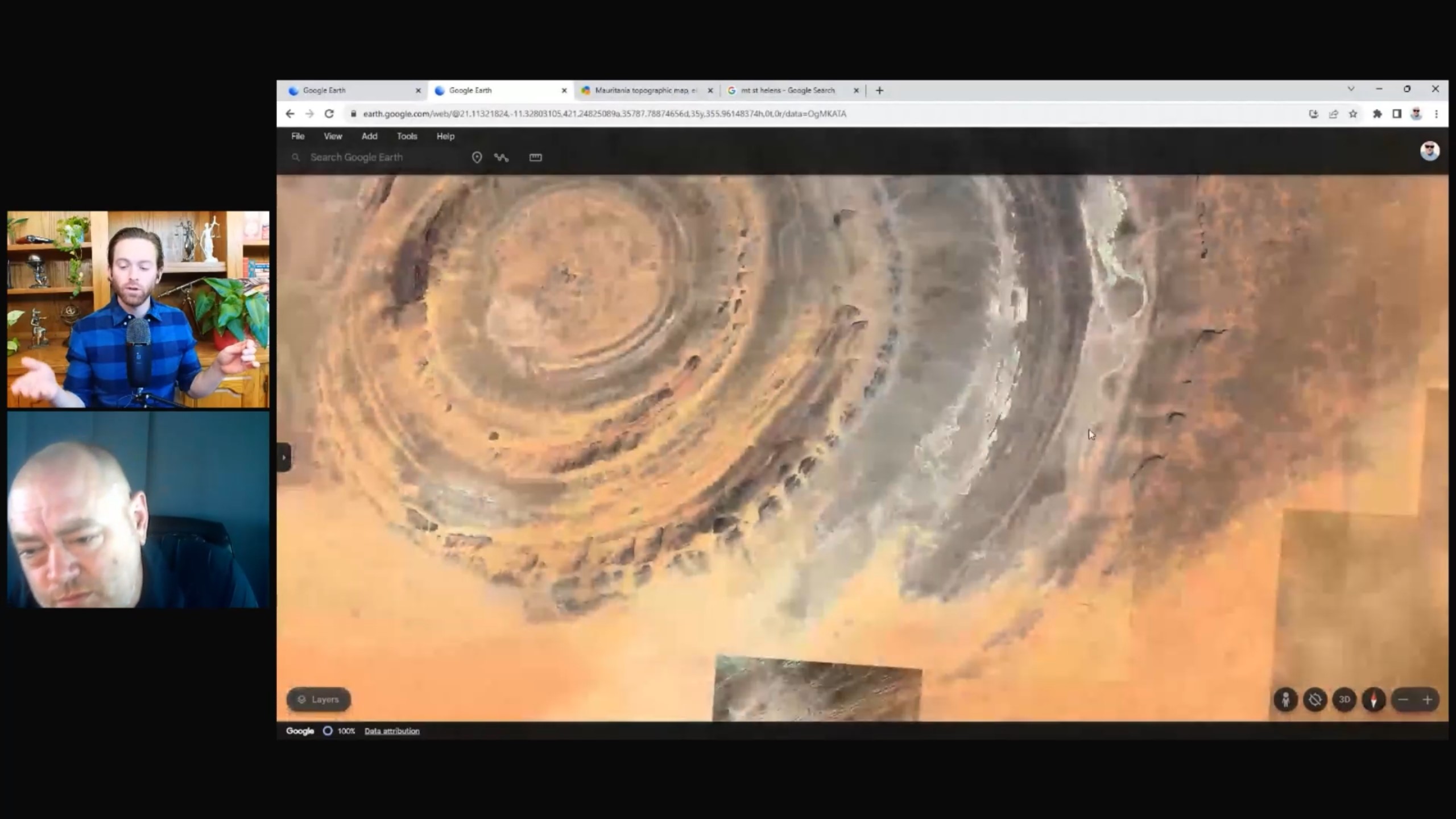1456x819 pixels.
Task: Open the Chrome tab list dropdown chevron
Action: click(1351, 89)
